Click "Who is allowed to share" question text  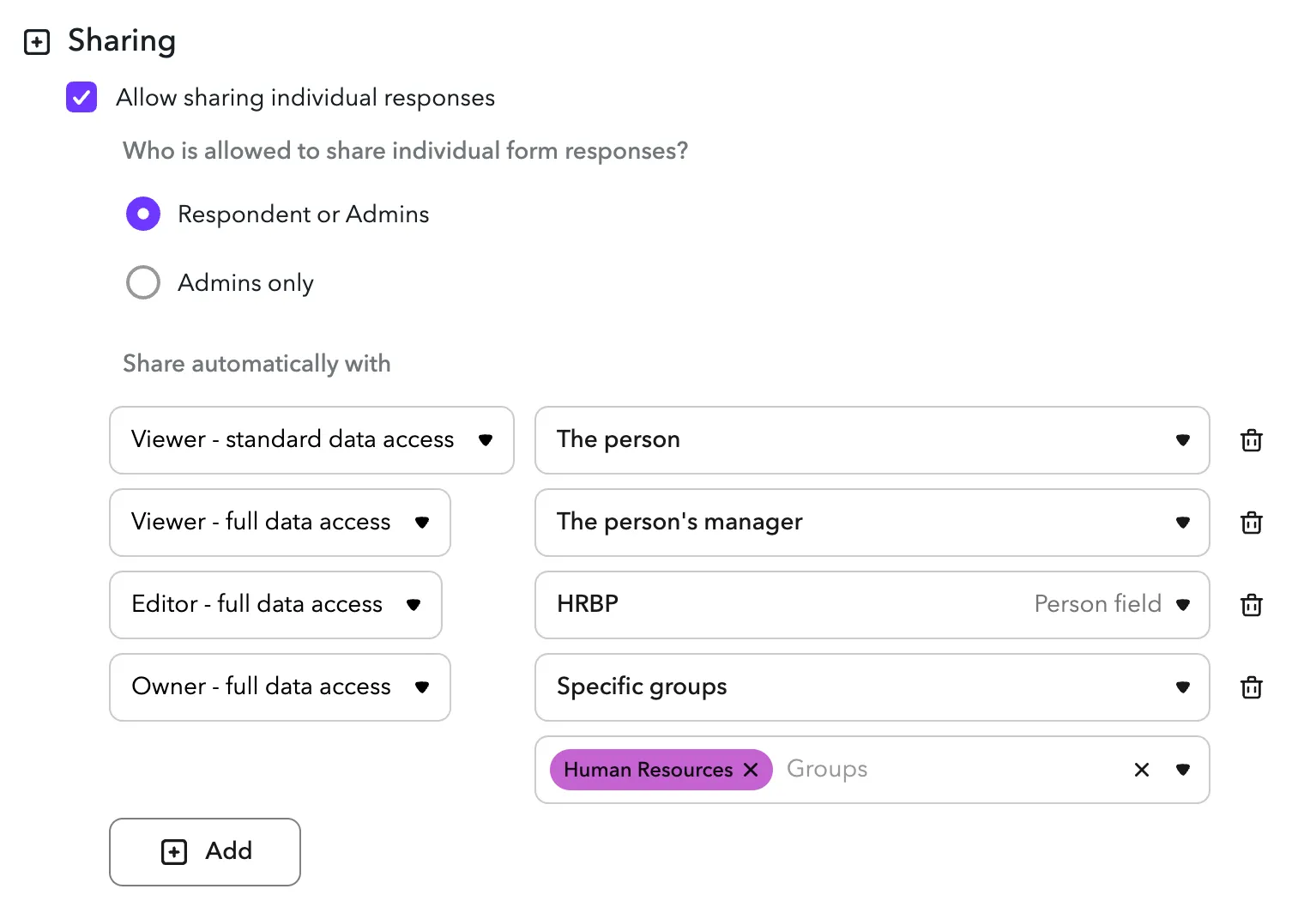(x=405, y=151)
